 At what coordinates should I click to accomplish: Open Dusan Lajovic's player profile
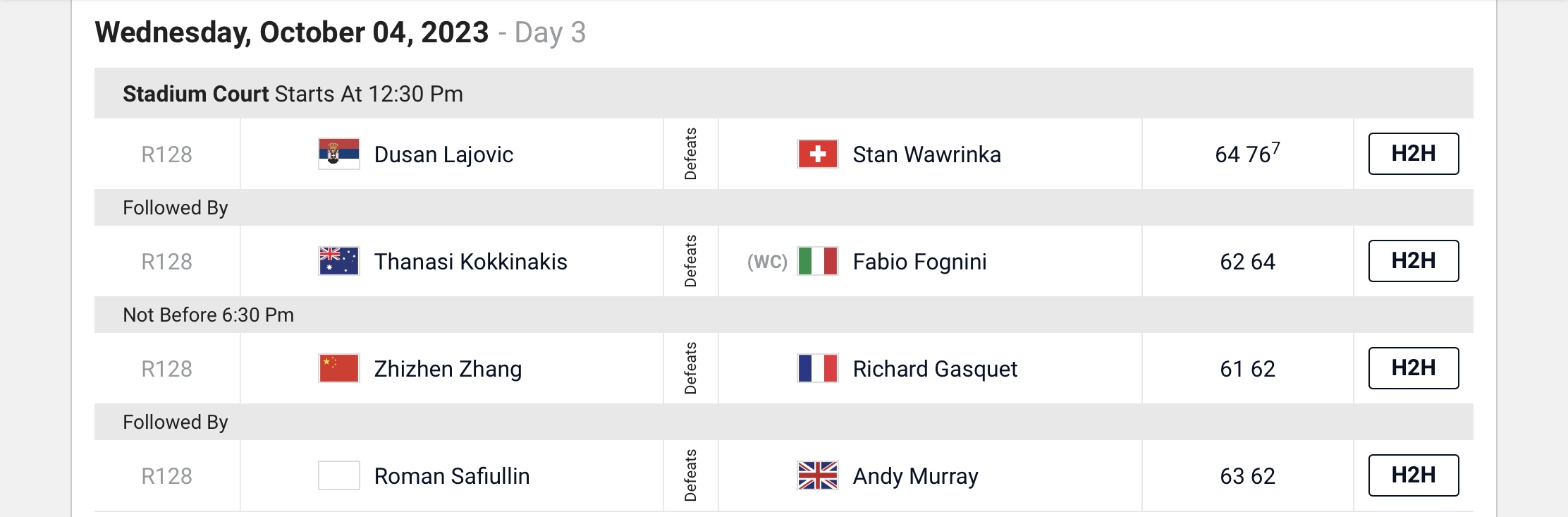pyautogui.click(x=443, y=154)
